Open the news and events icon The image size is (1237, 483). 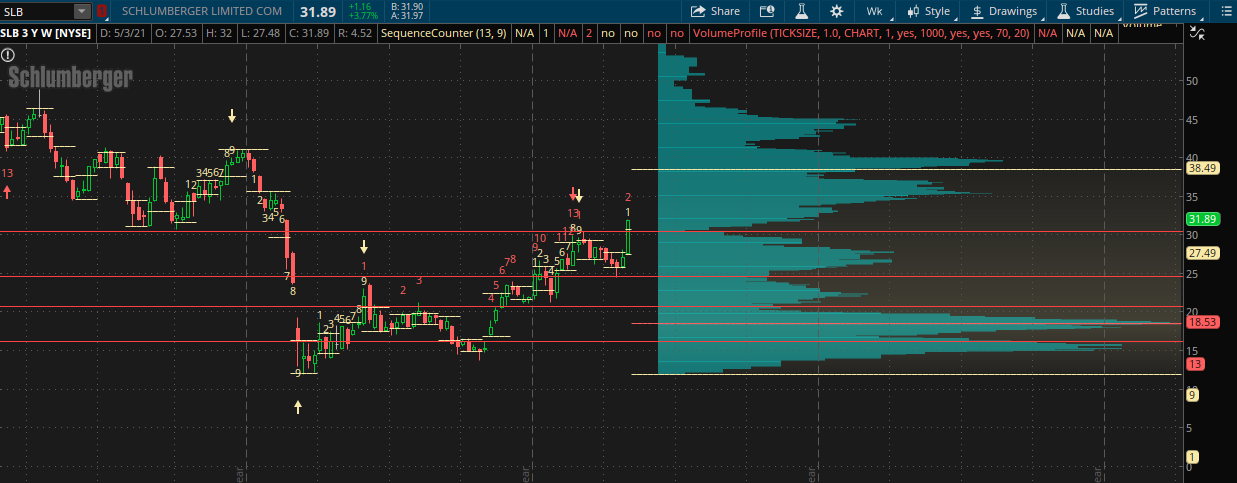(767, 11)
